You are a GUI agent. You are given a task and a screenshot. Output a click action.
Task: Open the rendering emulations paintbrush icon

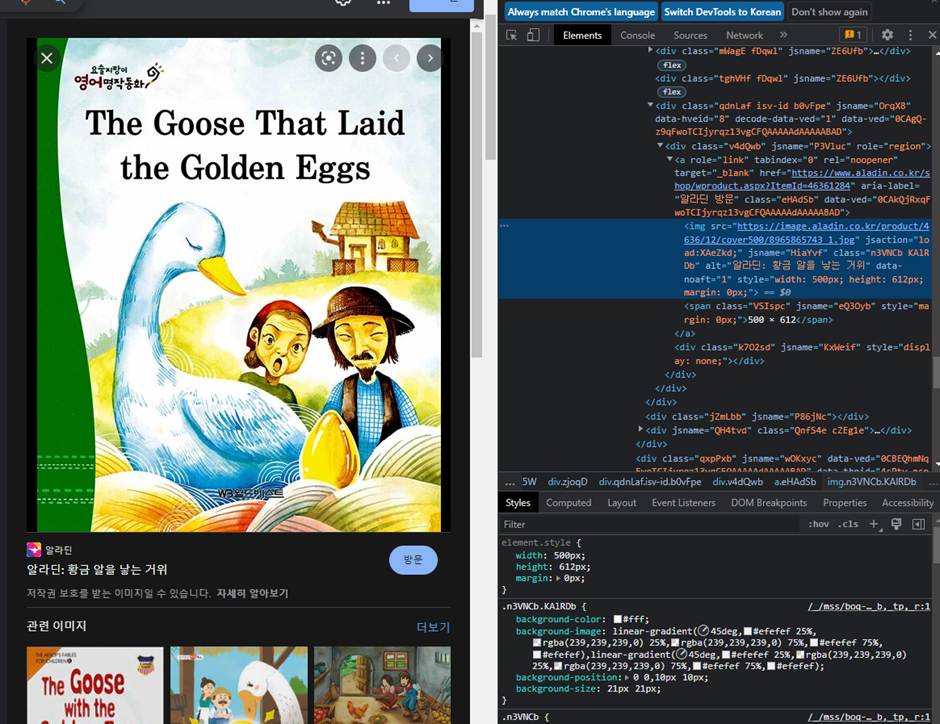tap(896, 524)
